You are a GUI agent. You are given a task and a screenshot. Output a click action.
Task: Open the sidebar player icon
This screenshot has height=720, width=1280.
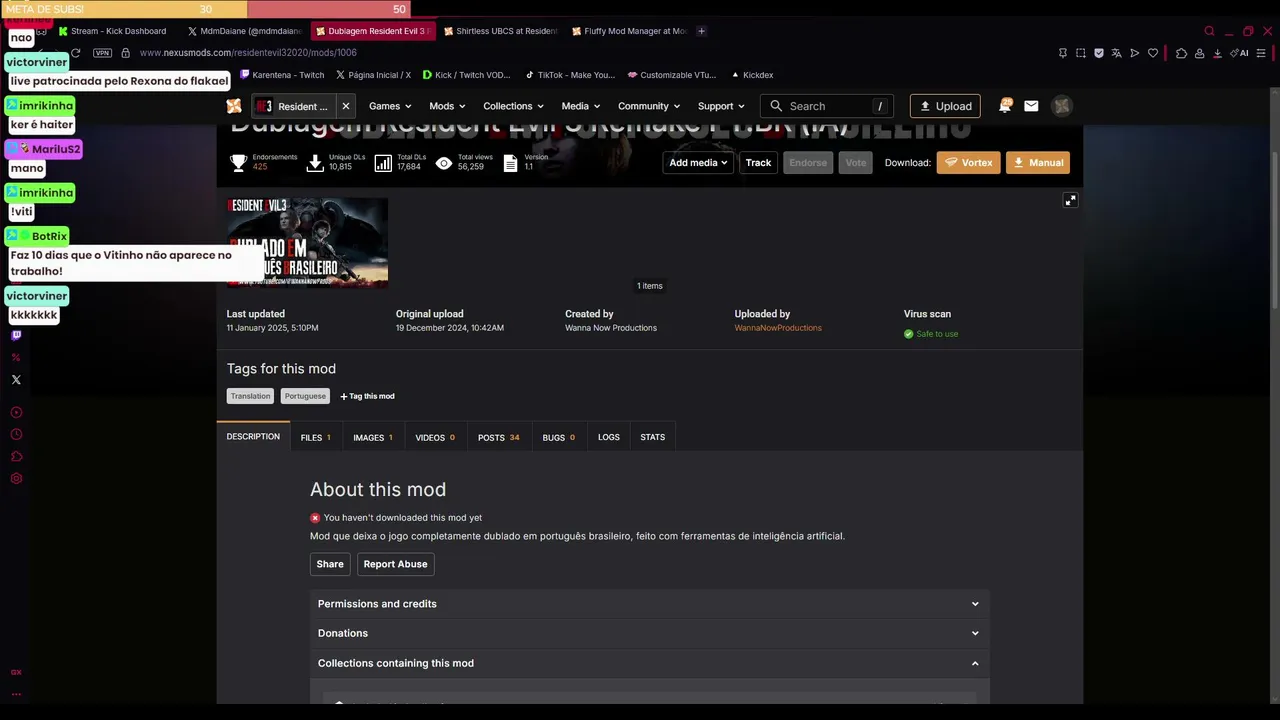pos(16,412)
